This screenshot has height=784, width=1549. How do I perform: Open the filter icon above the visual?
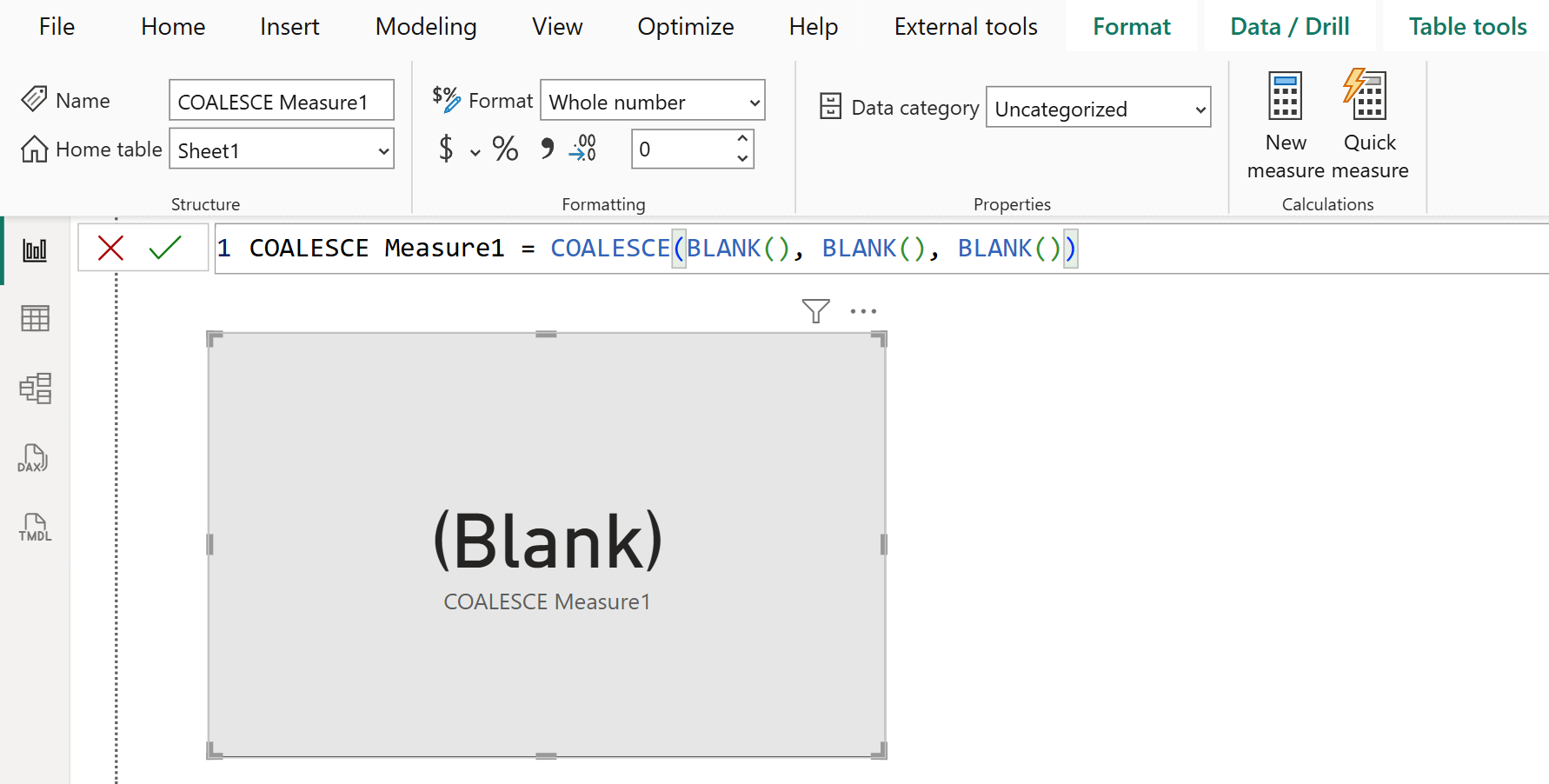(x=814, y=310)
